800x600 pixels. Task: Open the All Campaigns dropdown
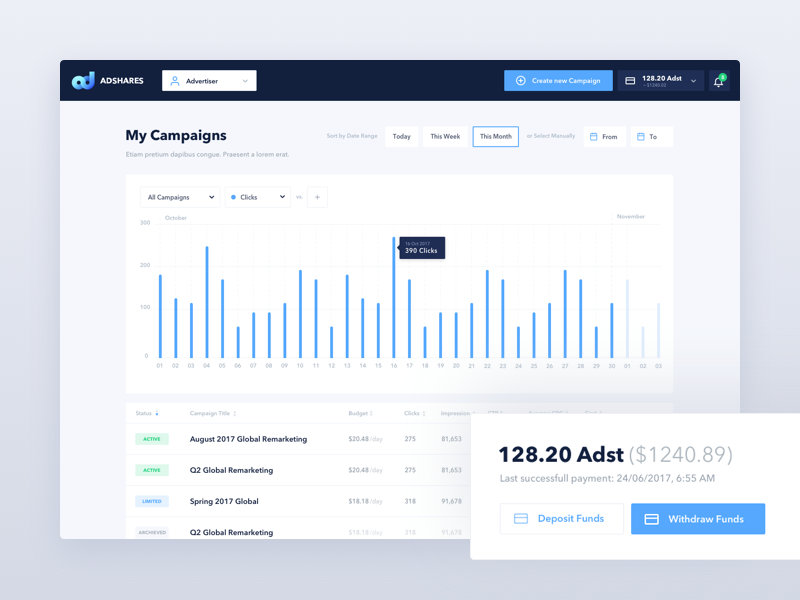(181, 198)
